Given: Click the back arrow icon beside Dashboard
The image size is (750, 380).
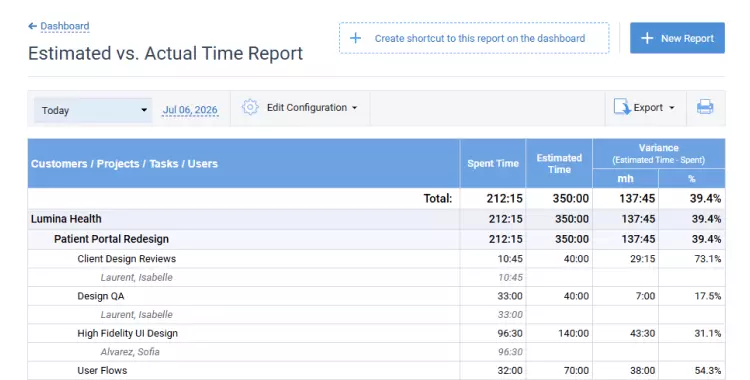Looking at the screenshot, I should [x=33, y=26].
